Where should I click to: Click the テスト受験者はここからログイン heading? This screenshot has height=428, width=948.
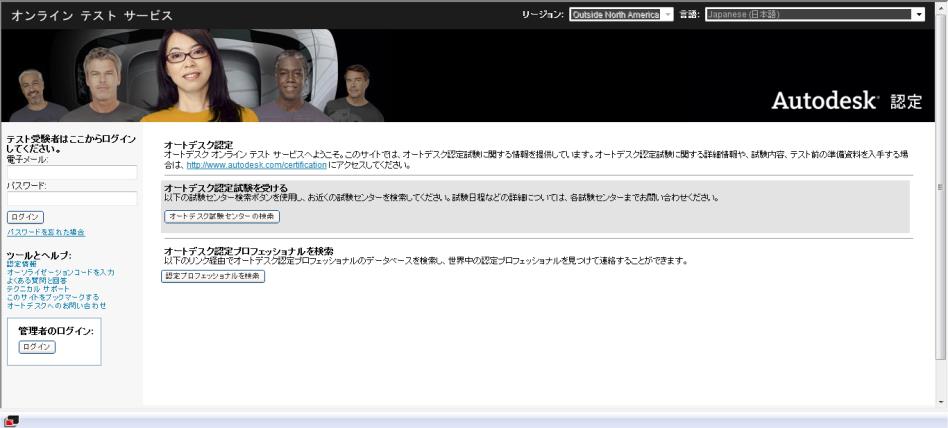(71, 144)
